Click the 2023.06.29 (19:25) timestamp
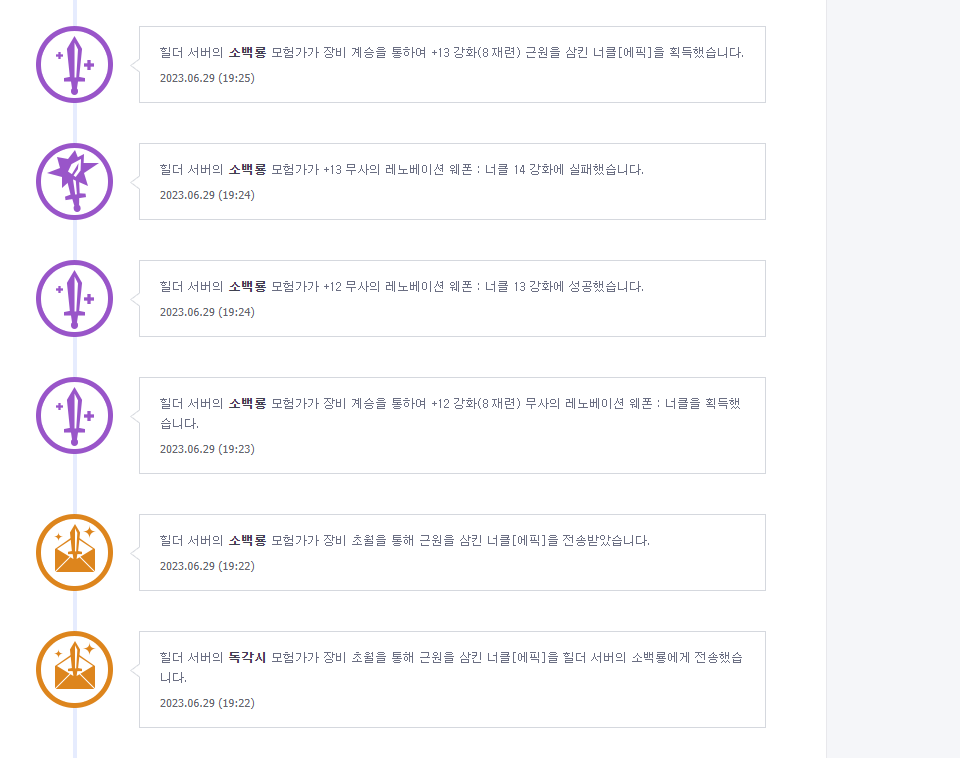The image size is (970, 758). coord(207,78)
